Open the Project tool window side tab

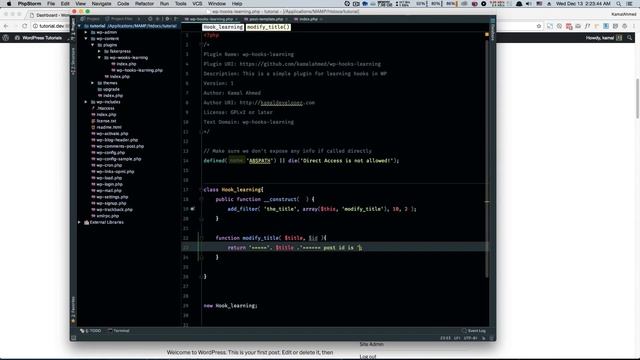73,28
